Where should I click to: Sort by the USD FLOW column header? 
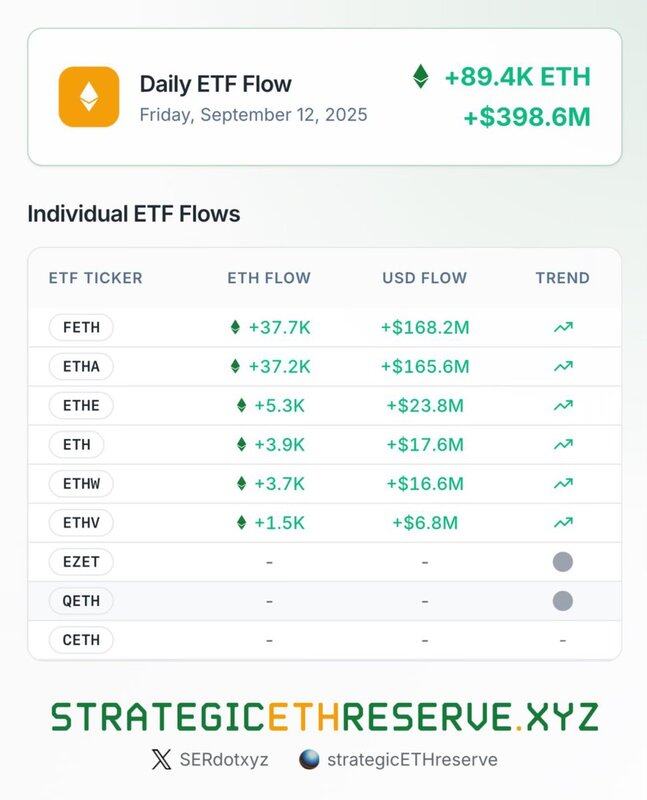pos(425,278)
